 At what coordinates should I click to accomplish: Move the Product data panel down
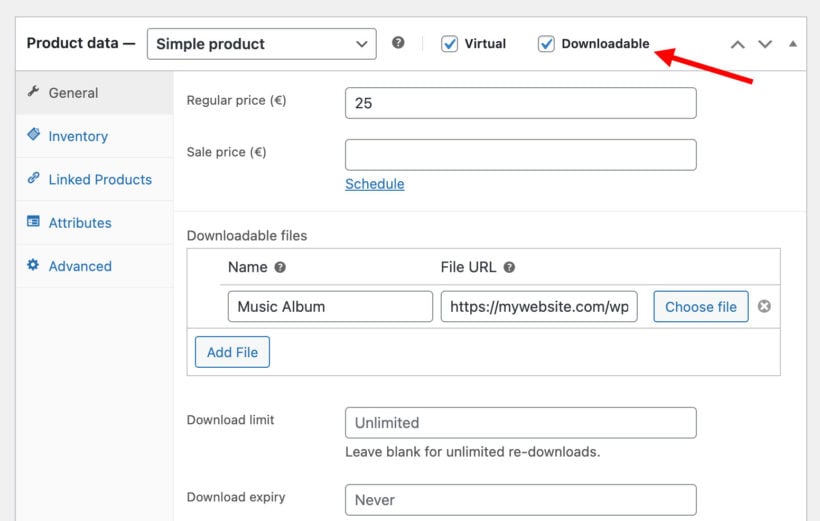[765, 44]
